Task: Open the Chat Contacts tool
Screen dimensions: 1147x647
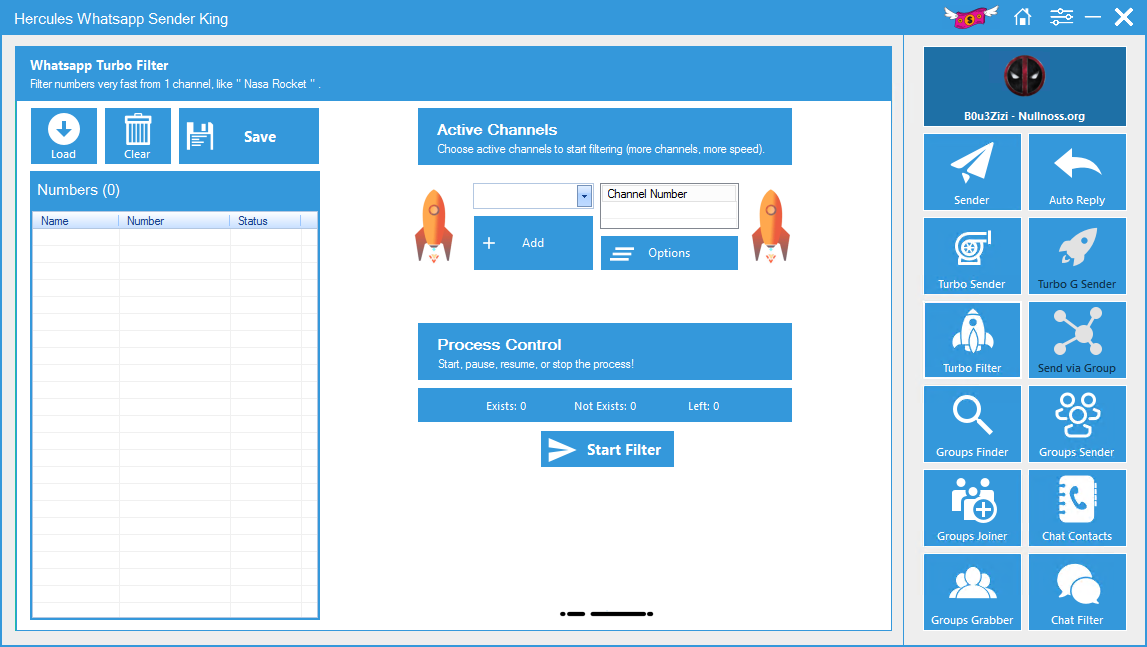Action: pos(1077,508)
